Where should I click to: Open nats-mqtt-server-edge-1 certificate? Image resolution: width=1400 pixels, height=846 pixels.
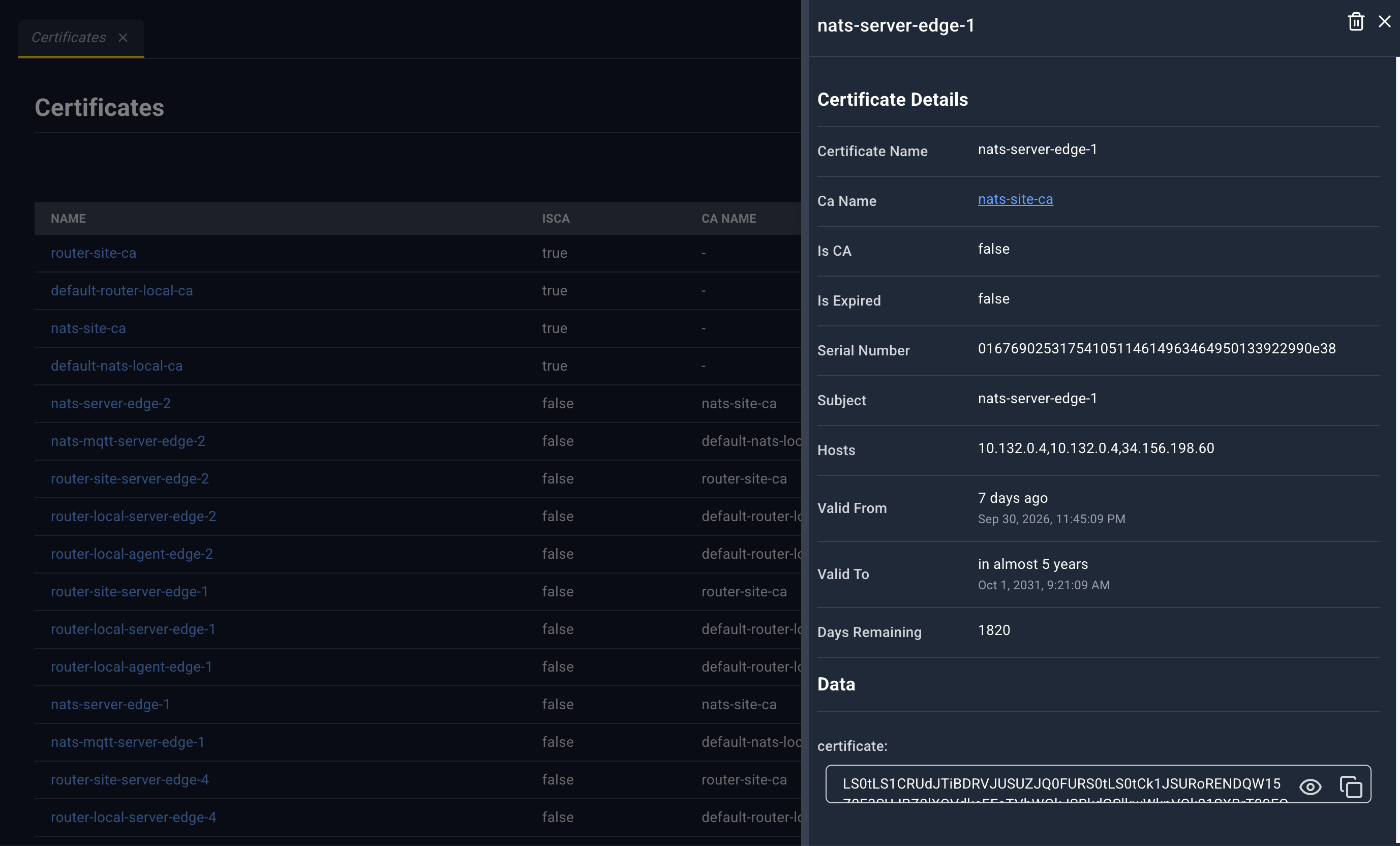point(127,742)
